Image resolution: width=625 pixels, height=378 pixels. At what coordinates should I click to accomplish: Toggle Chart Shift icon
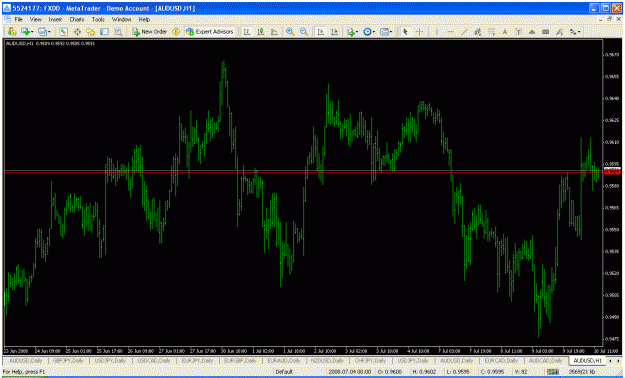tap(334, 32)
